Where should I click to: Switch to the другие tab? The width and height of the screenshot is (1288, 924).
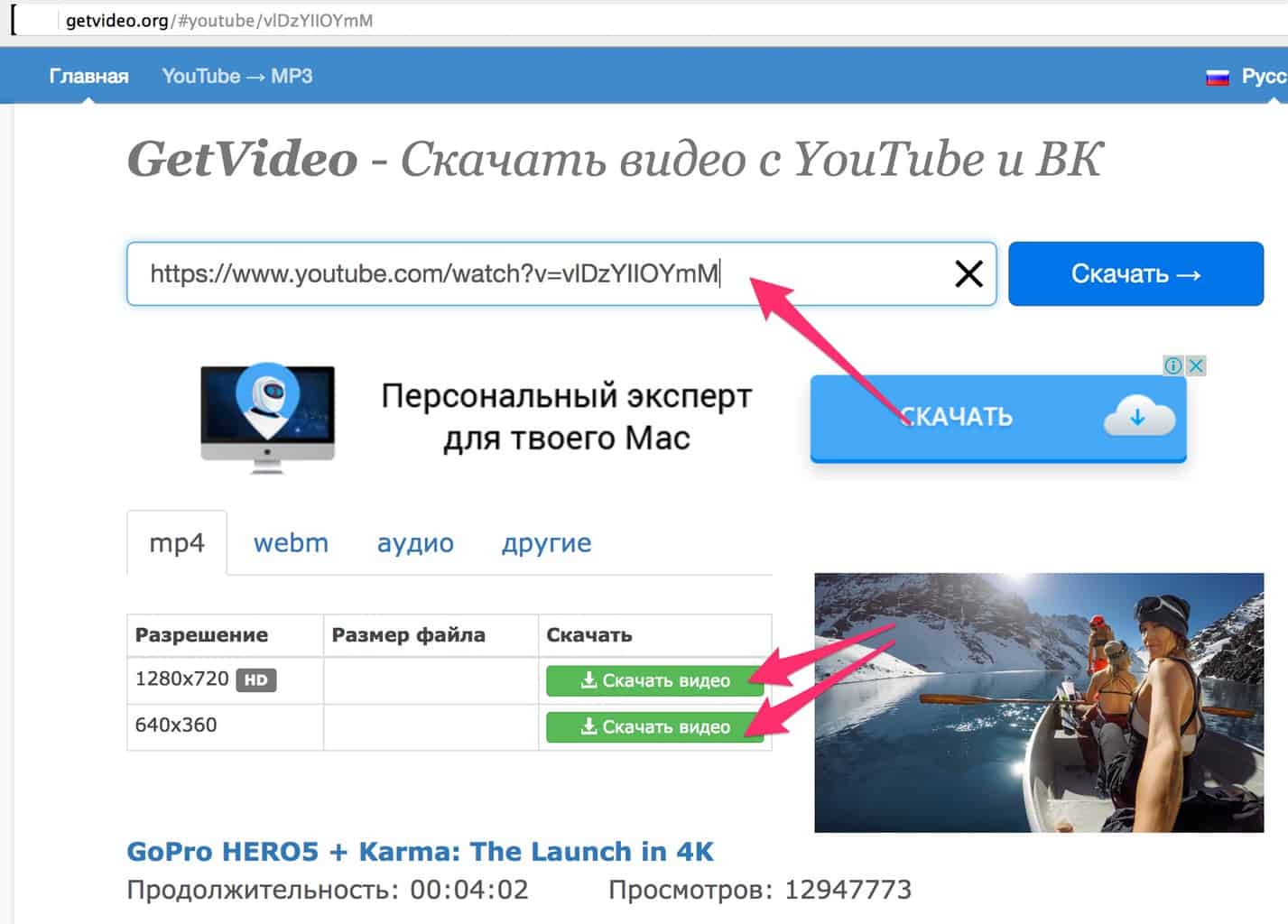tap(546, 543)
